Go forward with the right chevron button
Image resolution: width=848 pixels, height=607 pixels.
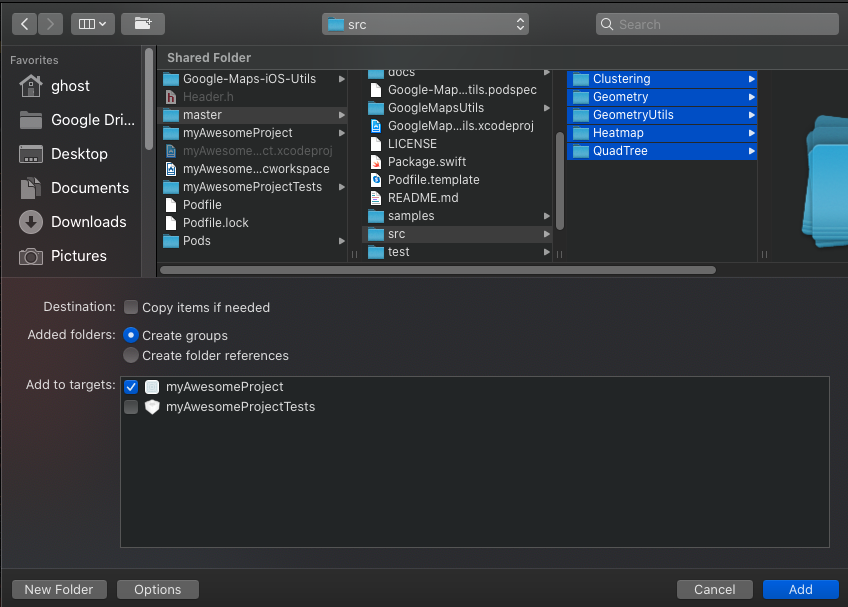tap(50, 24)
